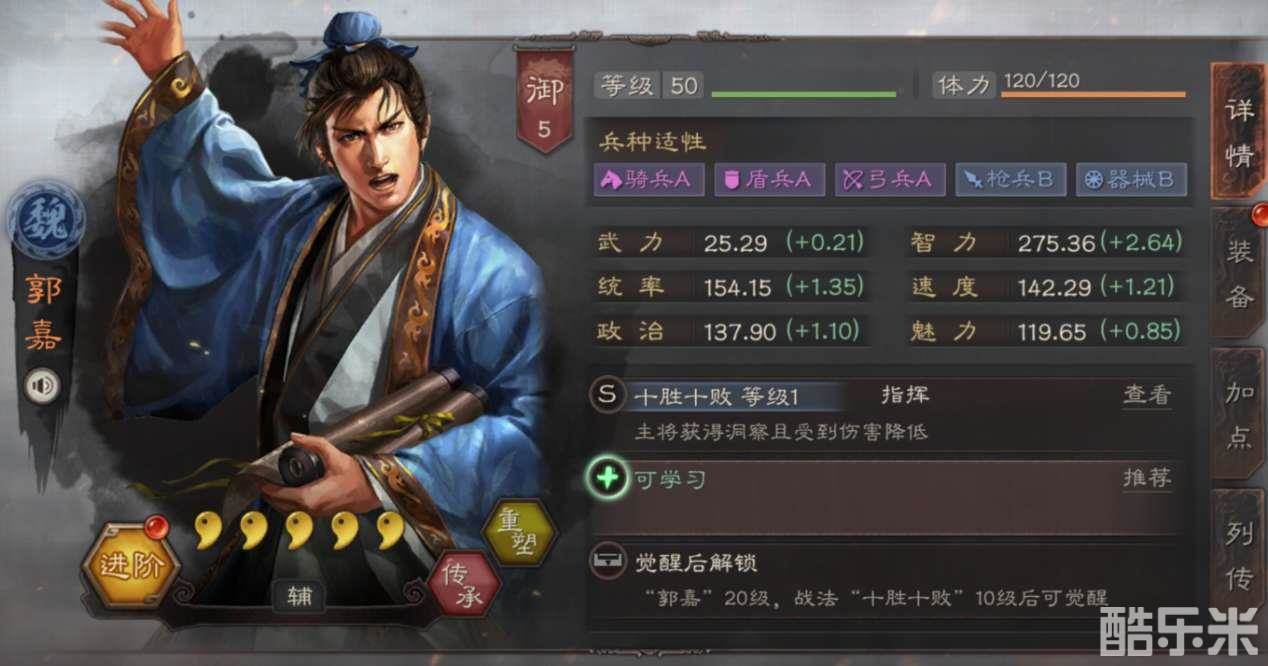The height and width of the screenshot is (666, 1268).
Task: Switch to the 加点 attribute points tab
Action: (x=1239, y=416)
